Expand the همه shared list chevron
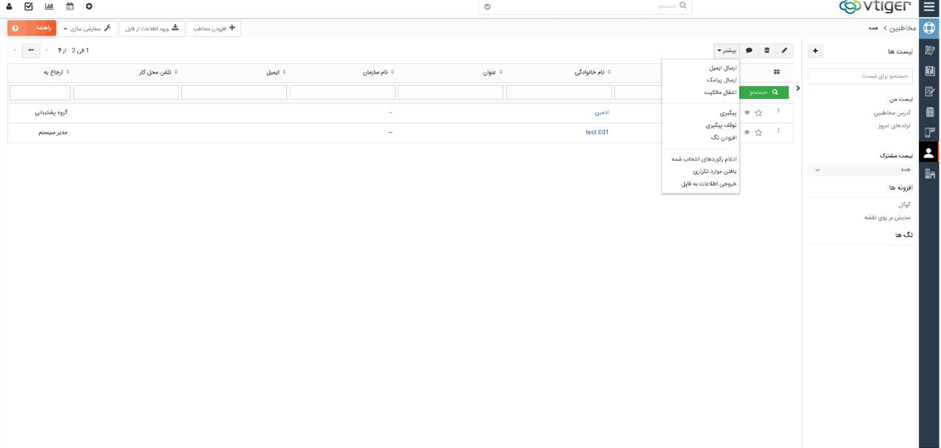The width and height of the screenshot is (941, 448). point(817,170)
